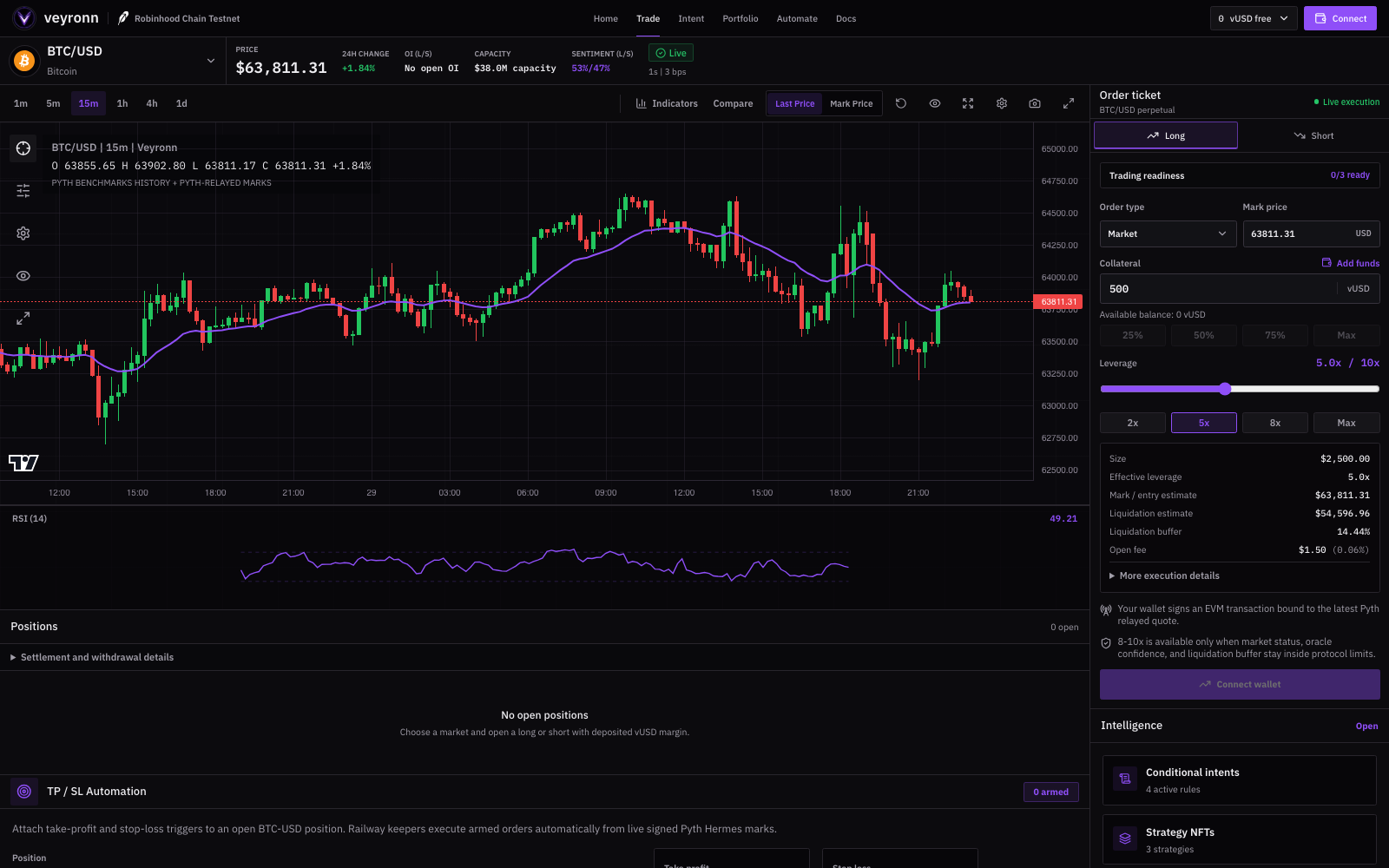Switch to Mark Price
1389x868 pixels.
coord(852,103)
